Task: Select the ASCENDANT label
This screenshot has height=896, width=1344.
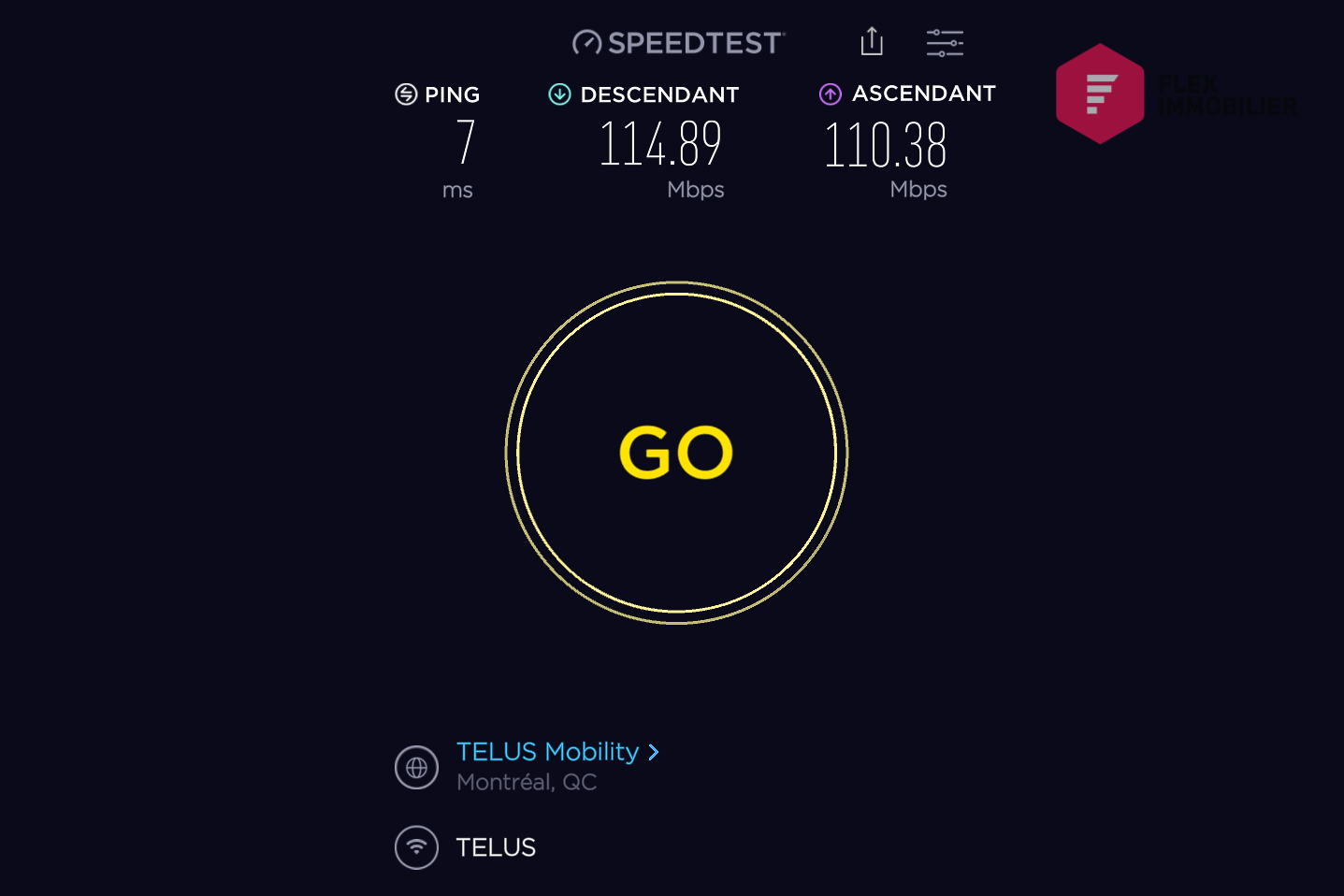Action: click(924, 94)
